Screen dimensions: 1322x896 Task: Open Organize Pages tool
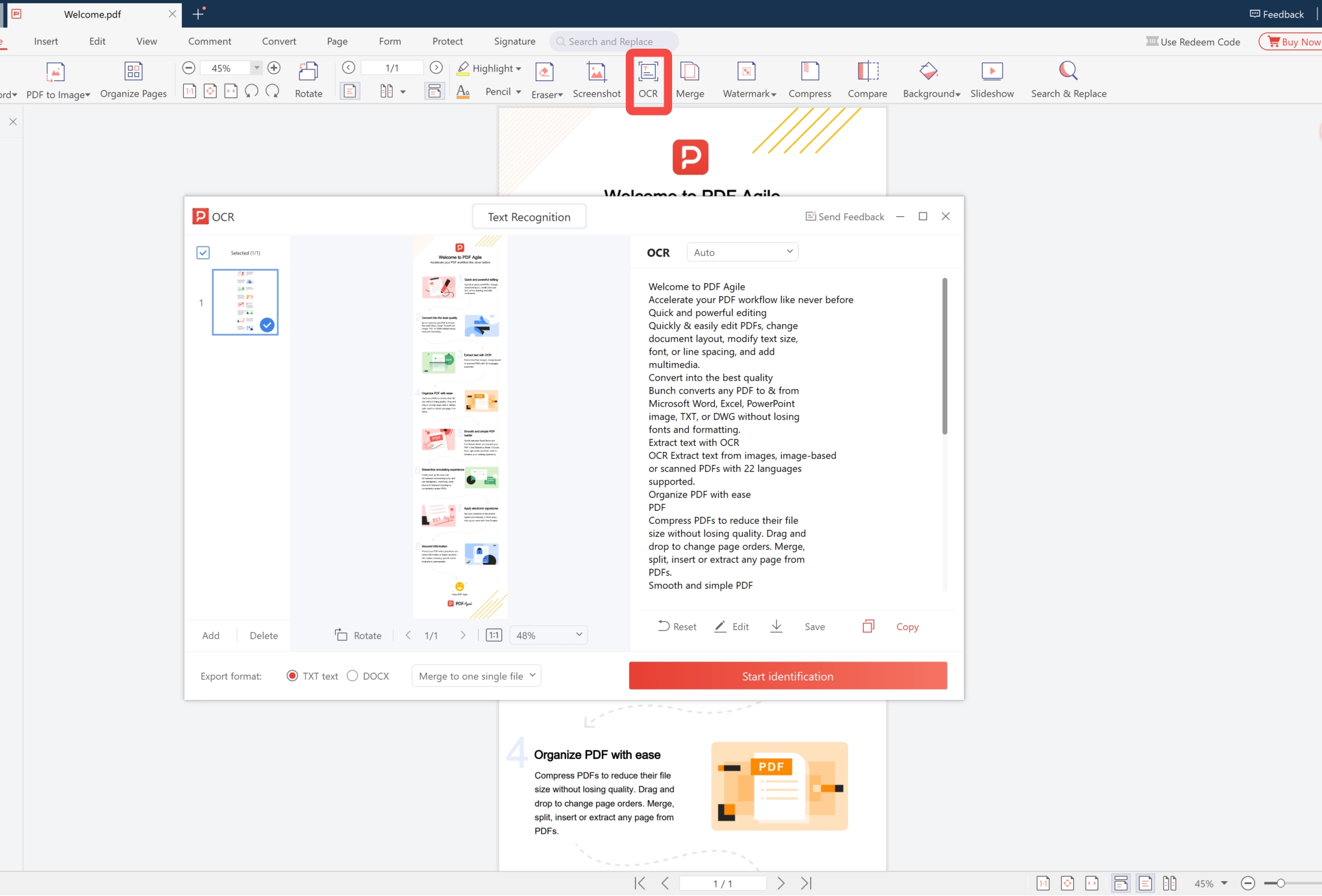pos(133,81)
